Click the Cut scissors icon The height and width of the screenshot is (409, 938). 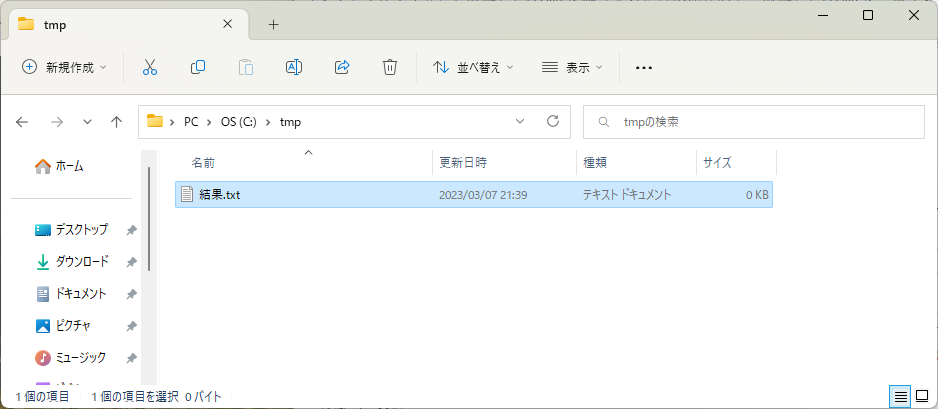(150, 67)
